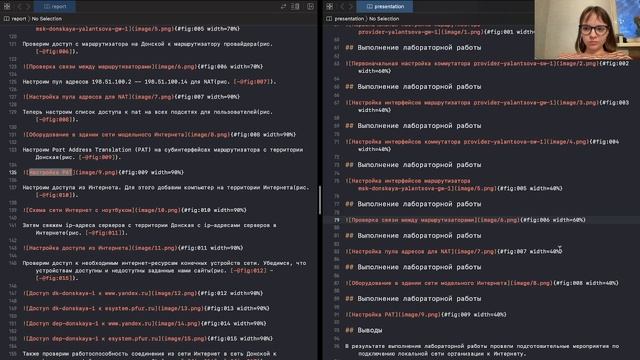Image resolution: width=640 pixels, height=360 pixels.
Task: Add a new editor from report pane
Action: pos(311,6)
